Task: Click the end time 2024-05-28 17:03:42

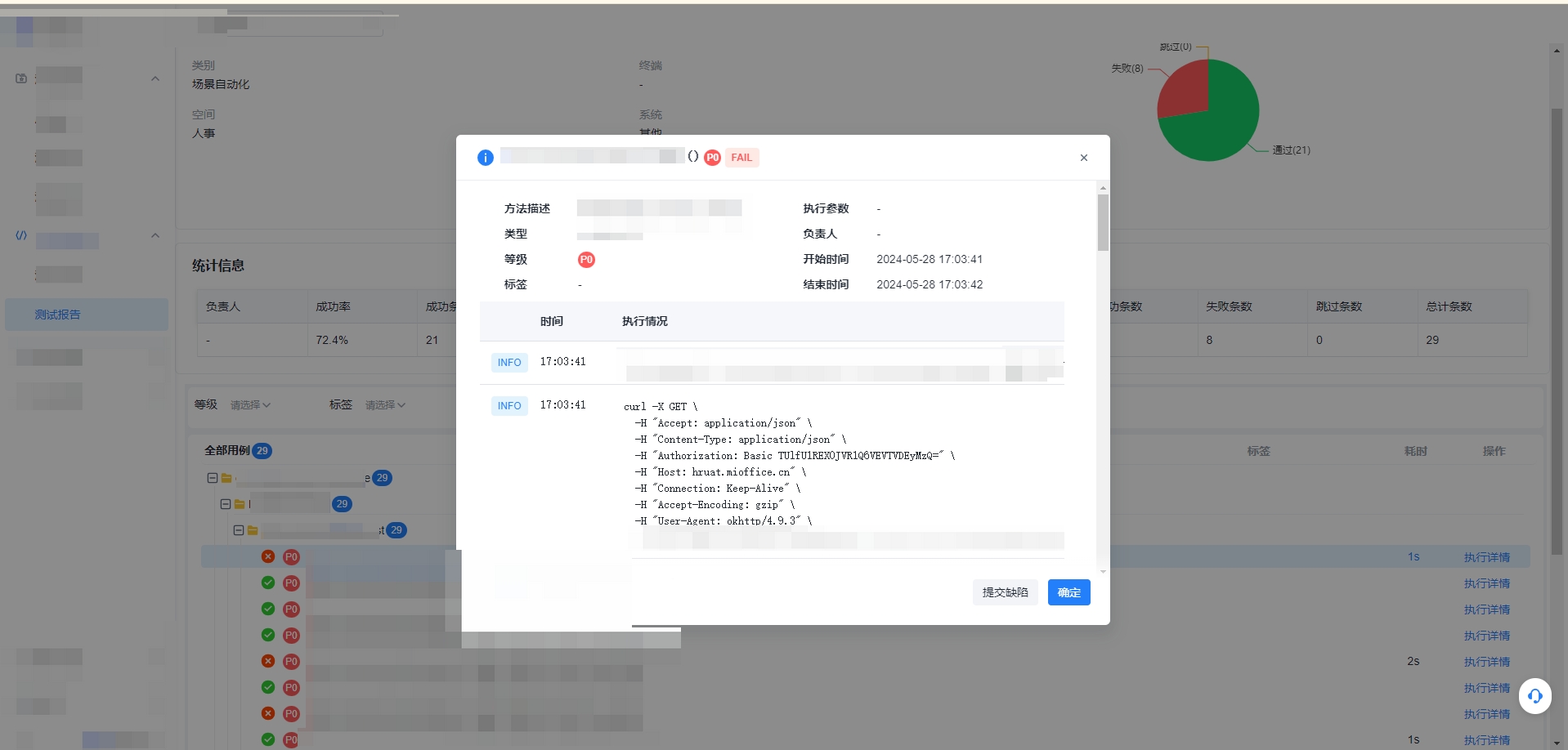Action: (930, 284)
